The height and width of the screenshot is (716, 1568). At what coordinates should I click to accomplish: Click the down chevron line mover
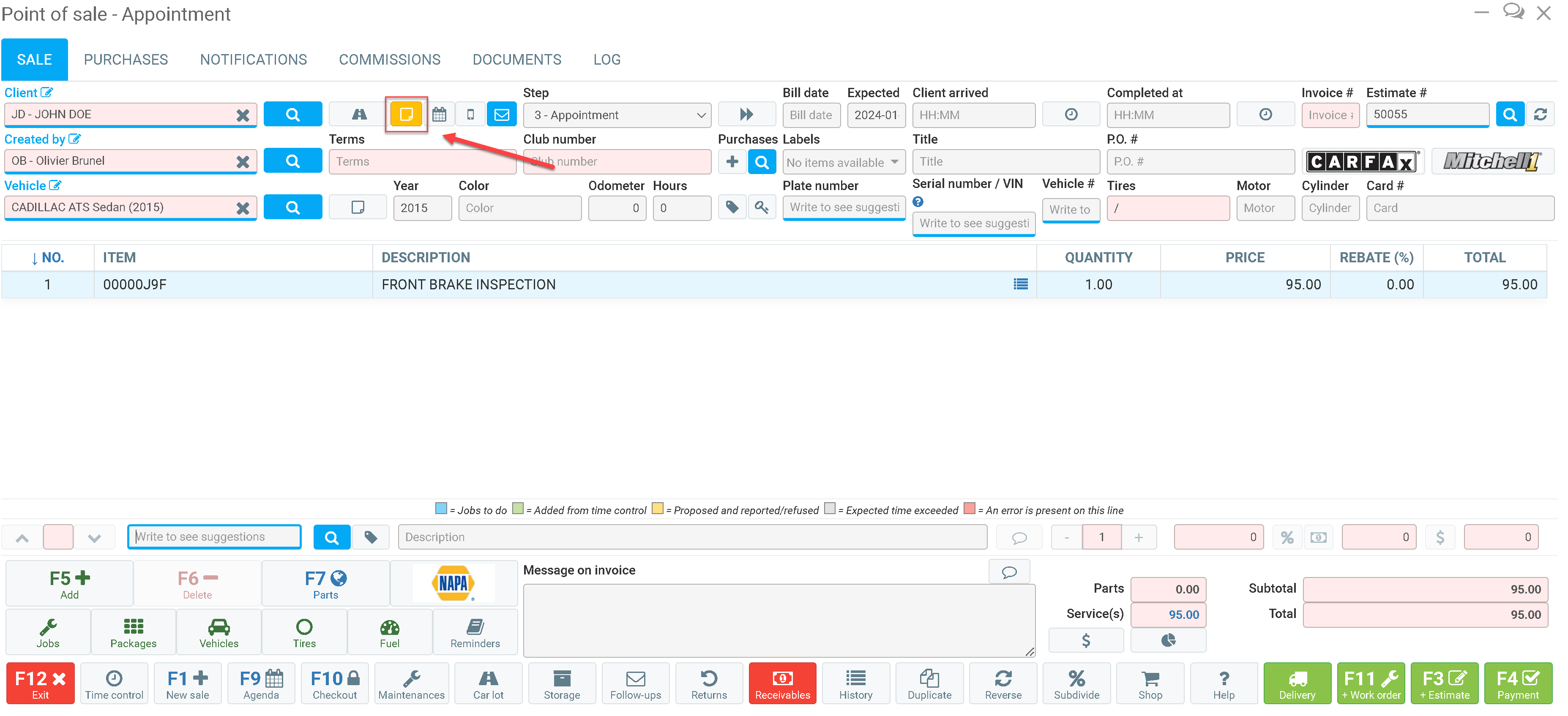[94, 538]
